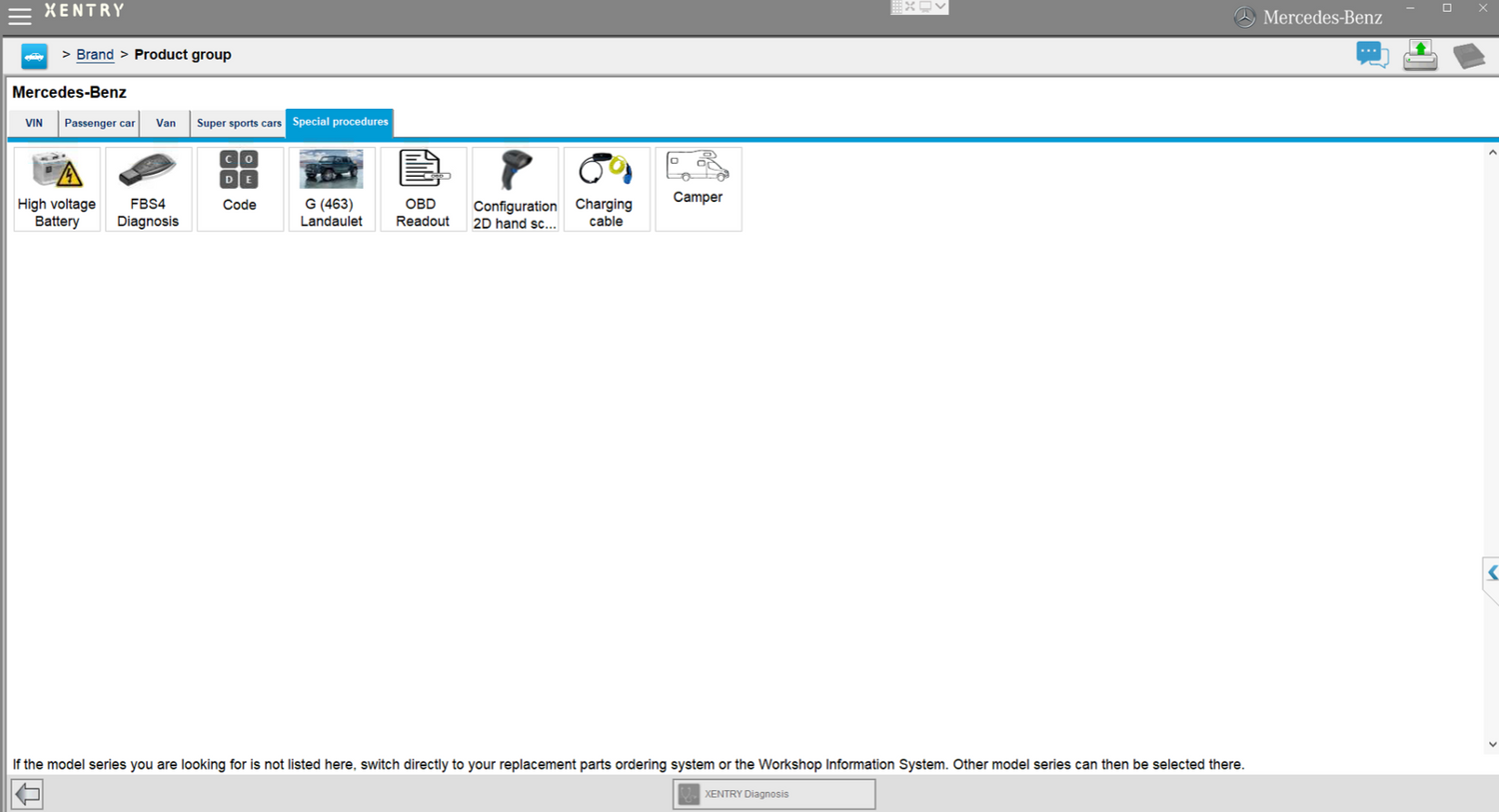Switch to the Passenger car tab
The image size is (1499, 812).
pos(99,123)
